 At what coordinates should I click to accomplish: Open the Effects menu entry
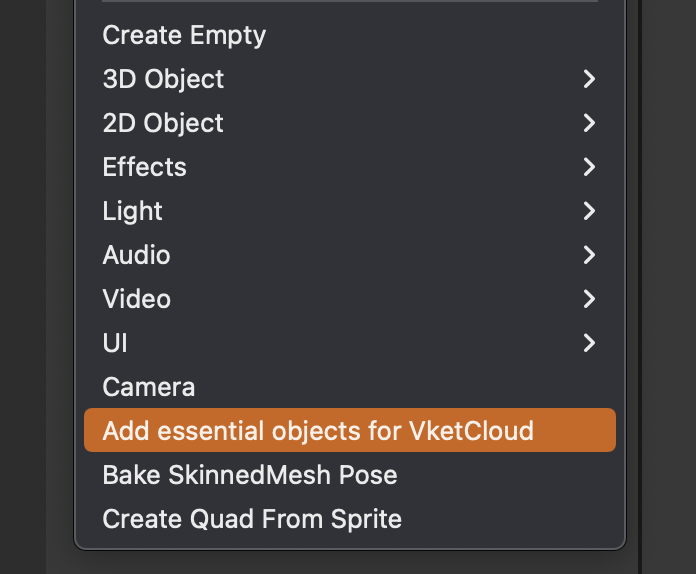(350, 167)
